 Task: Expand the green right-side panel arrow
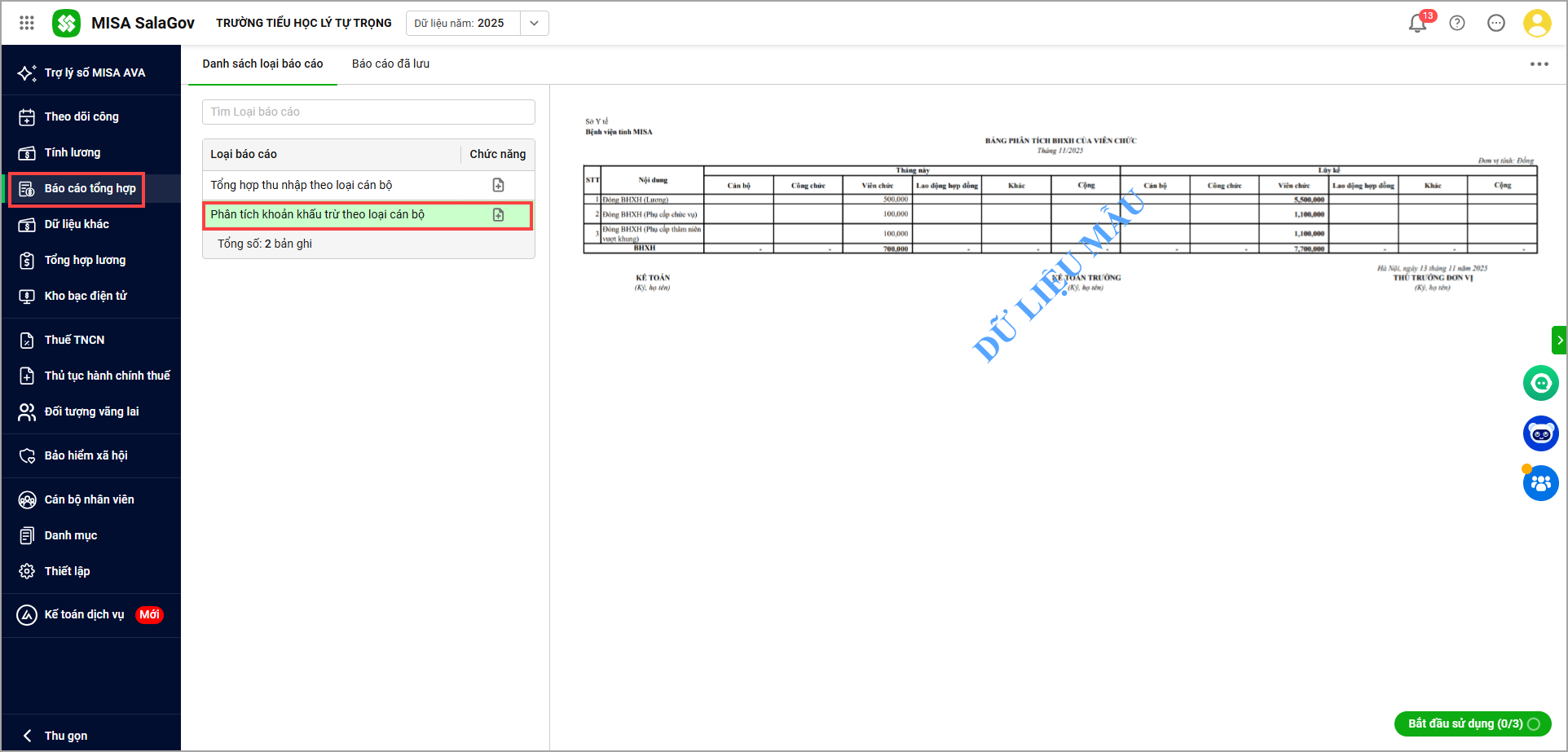click(1559, 340)
